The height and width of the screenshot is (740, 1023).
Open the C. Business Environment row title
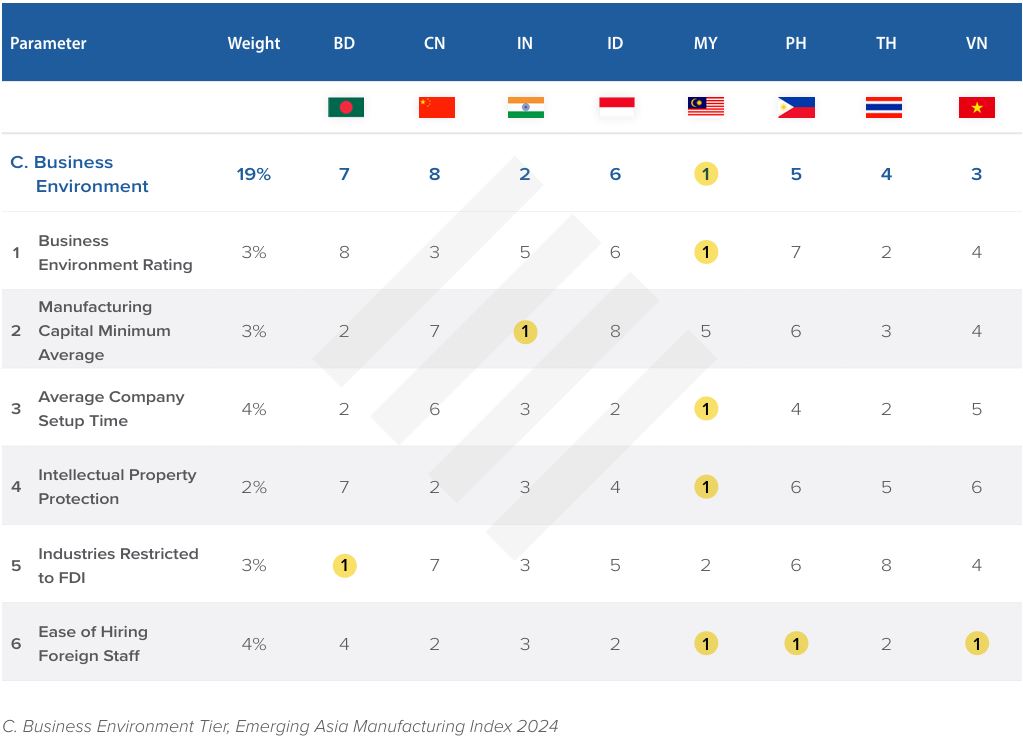coord(79,174)
